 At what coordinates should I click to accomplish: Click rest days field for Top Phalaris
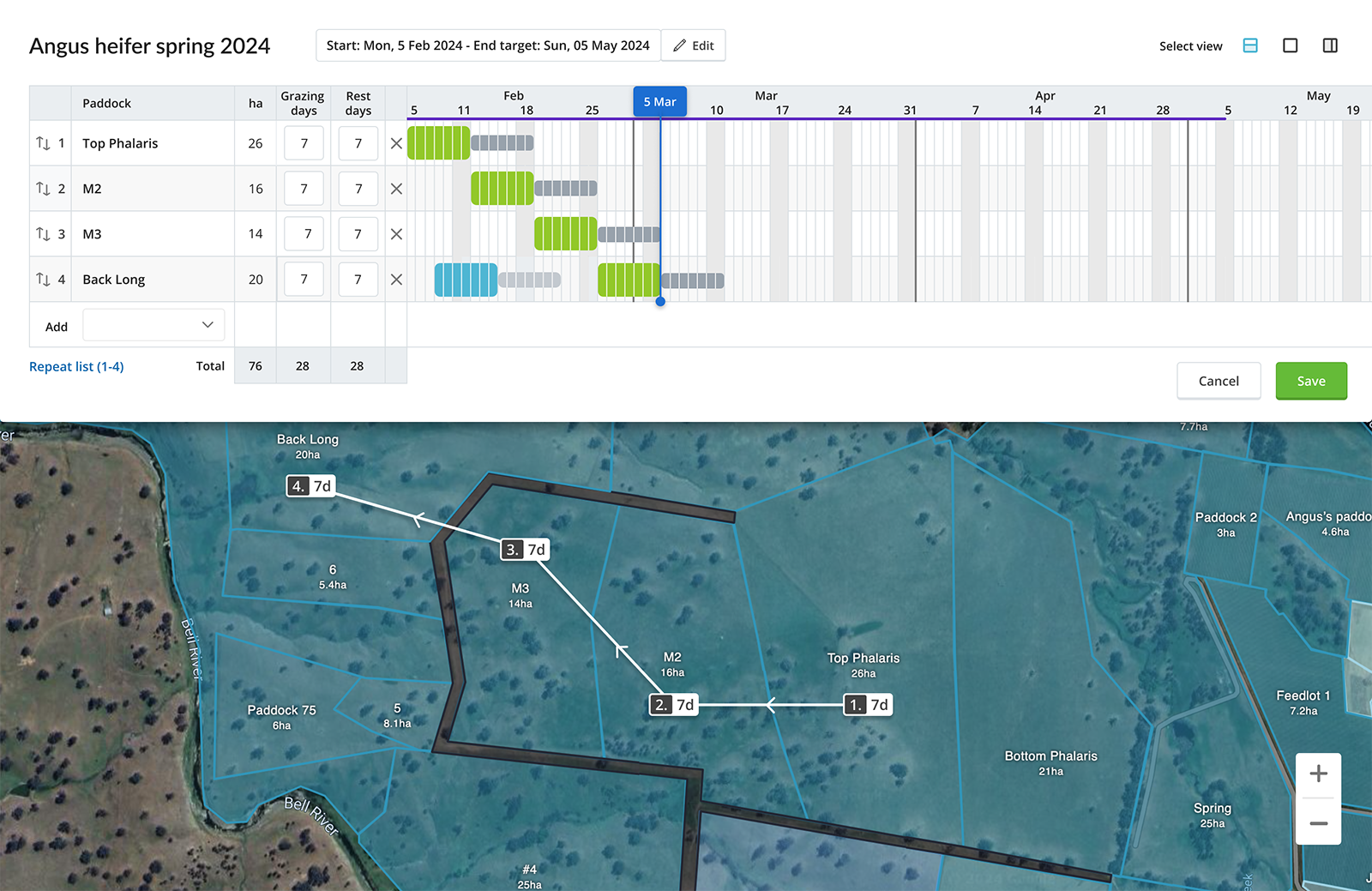358,143
